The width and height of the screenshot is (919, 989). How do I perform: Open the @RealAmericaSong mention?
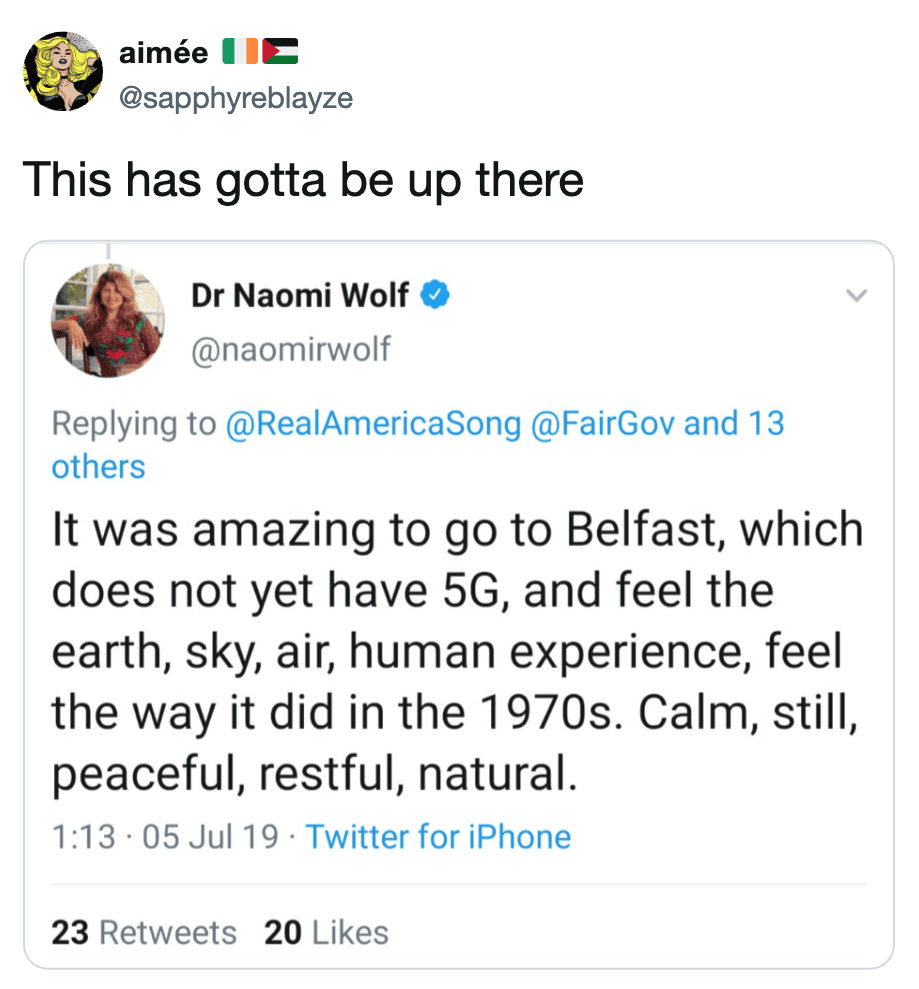(x=375, y=423)
